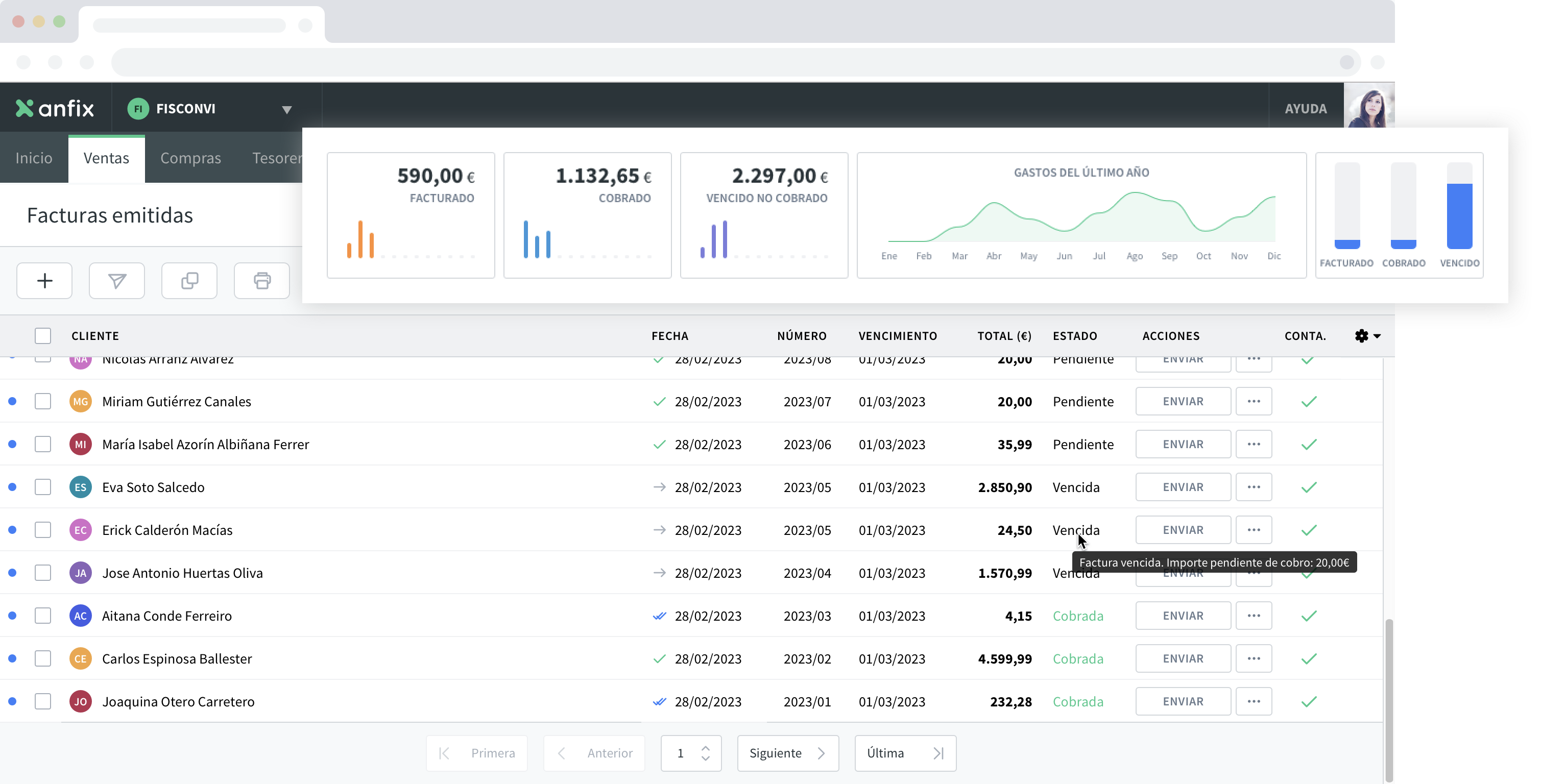The height and width of the screenshot is (784, 1541).
Task: Switch to the Compras tab
Action: [x=190, y=158]
